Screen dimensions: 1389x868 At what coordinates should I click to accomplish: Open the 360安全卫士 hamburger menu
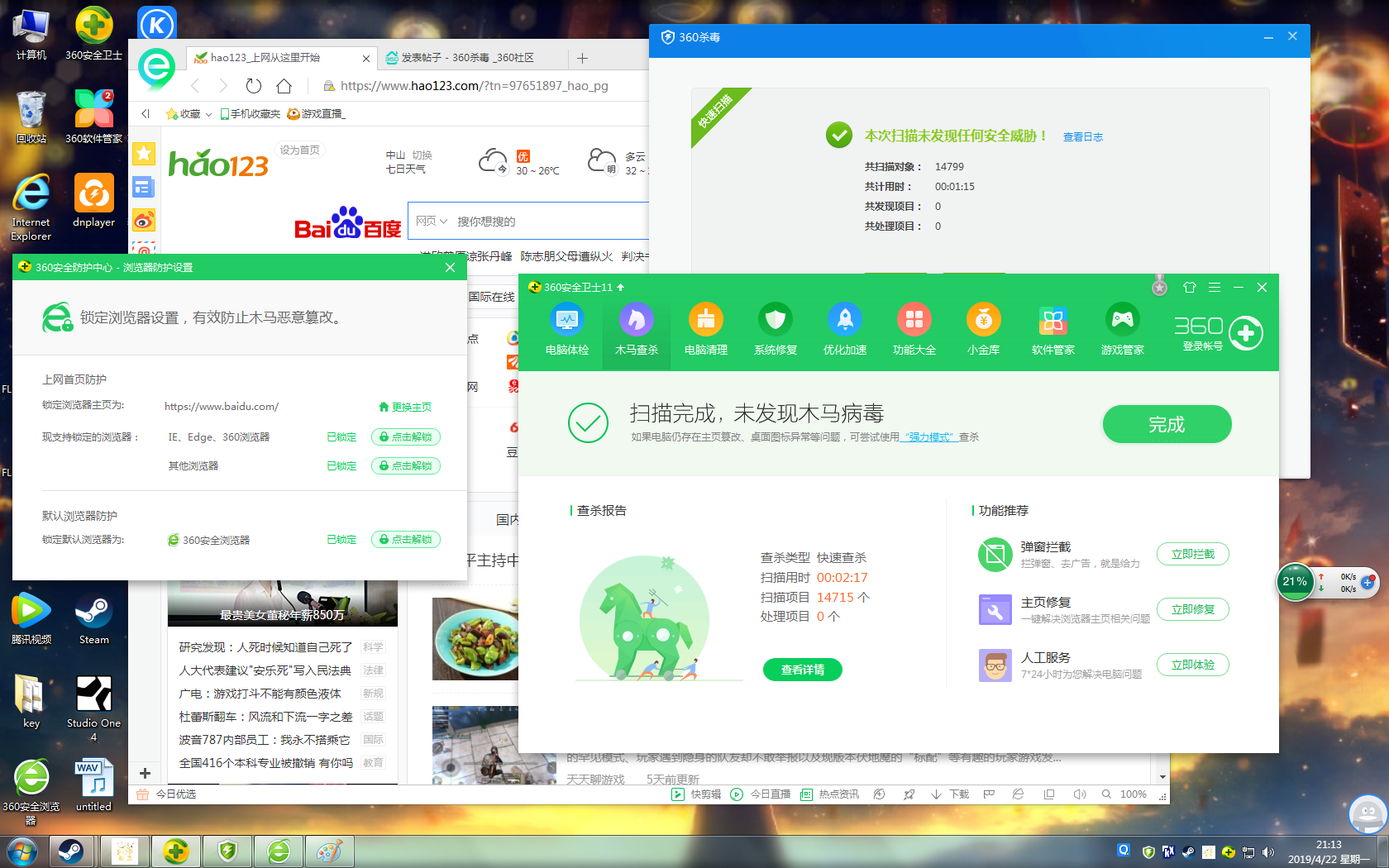(1214, 287)
